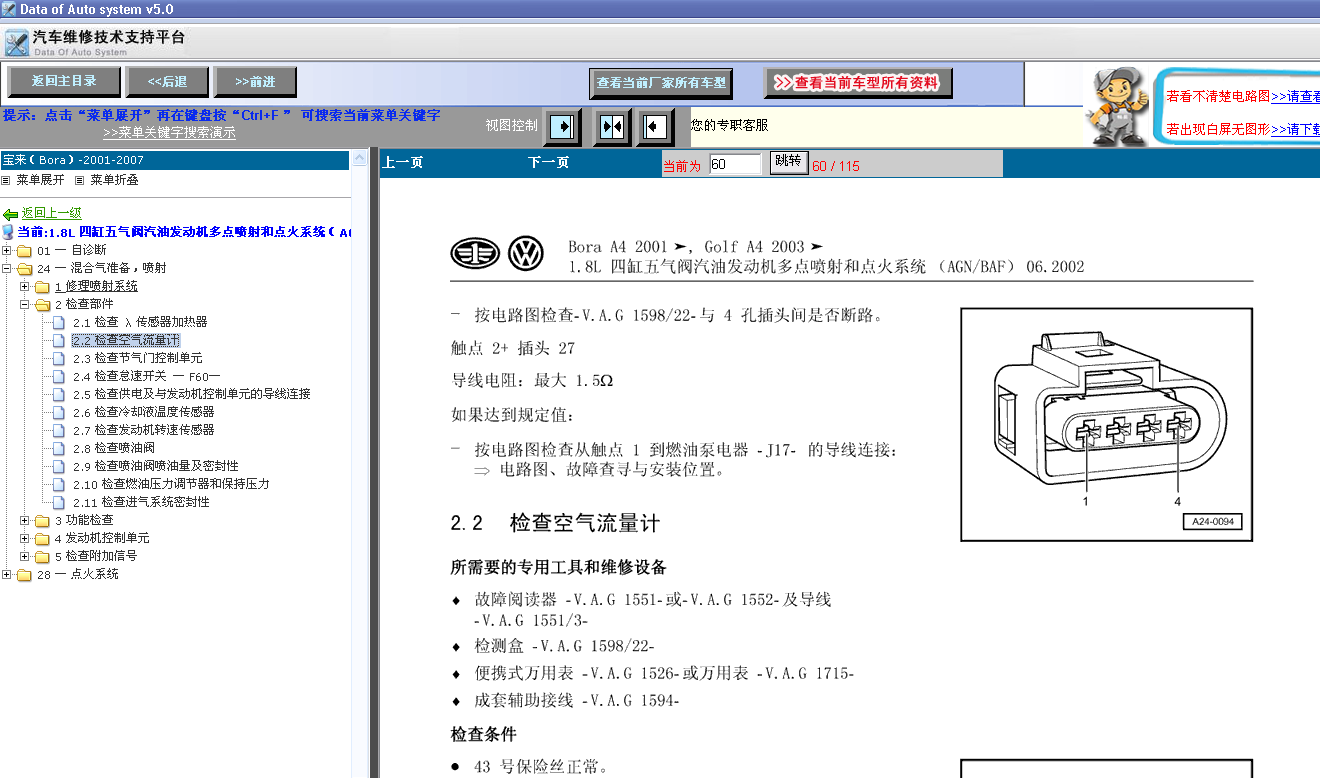Open 2.1 检查 λ 传感器加热器
1320x778 pixels.
click(x=140, y=322)
